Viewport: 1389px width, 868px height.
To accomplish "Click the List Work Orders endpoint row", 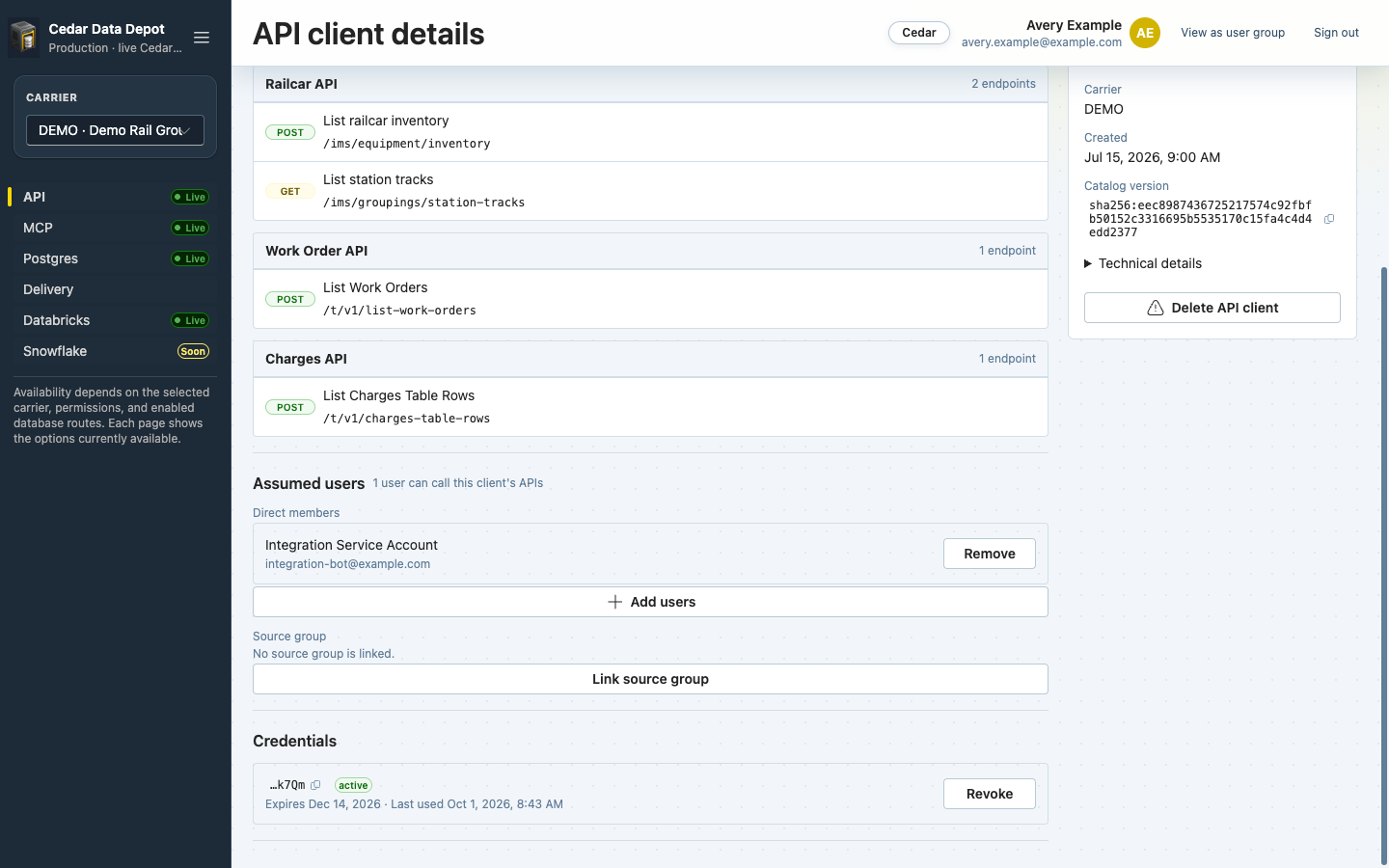I will point(650,299).
